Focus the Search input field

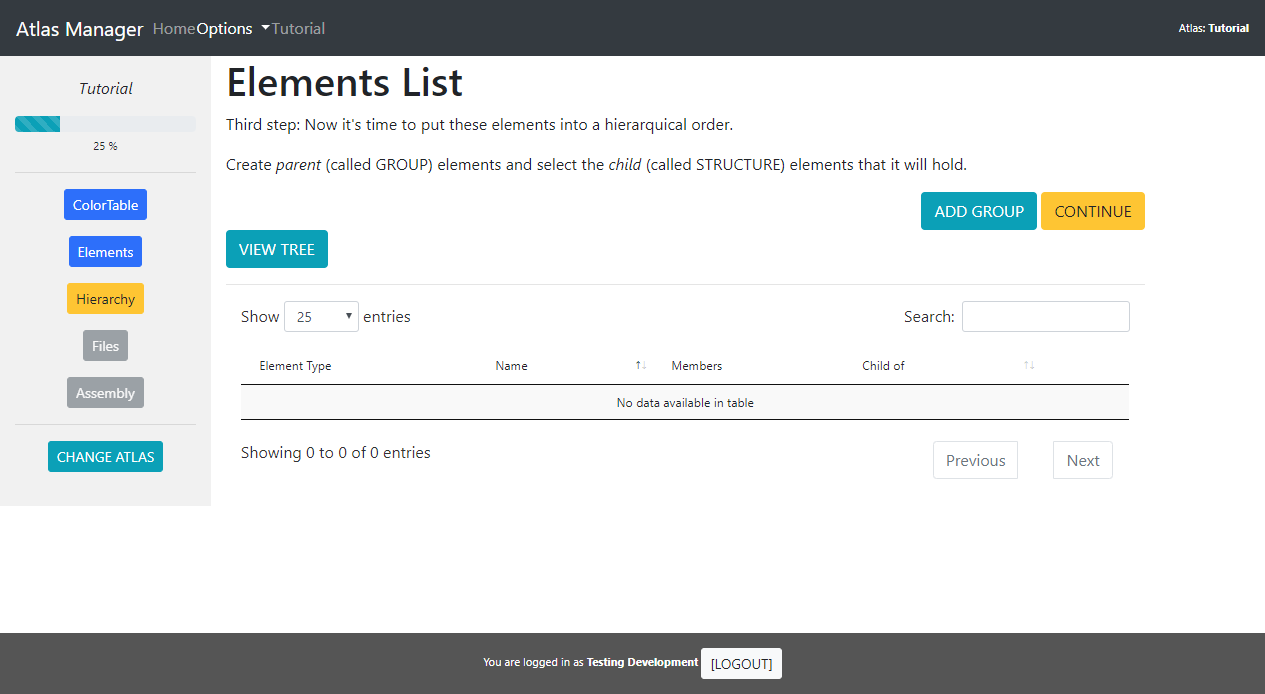pos(1045,317)
